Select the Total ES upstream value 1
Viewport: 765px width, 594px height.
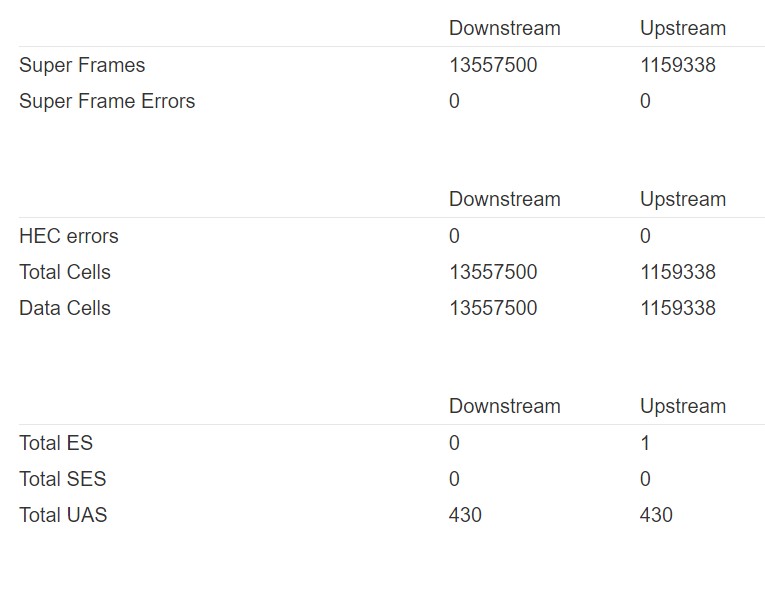pyautogui.click(x=645, y=443)
